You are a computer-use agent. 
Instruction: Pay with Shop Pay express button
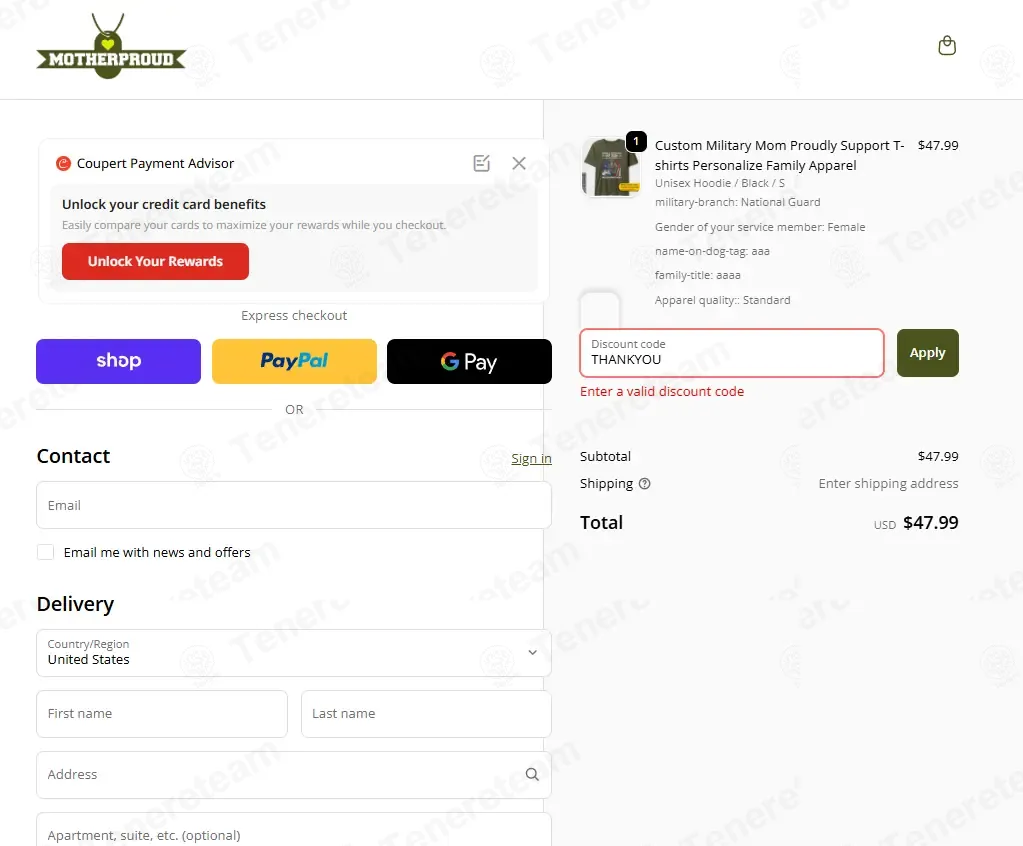[118, 361]
